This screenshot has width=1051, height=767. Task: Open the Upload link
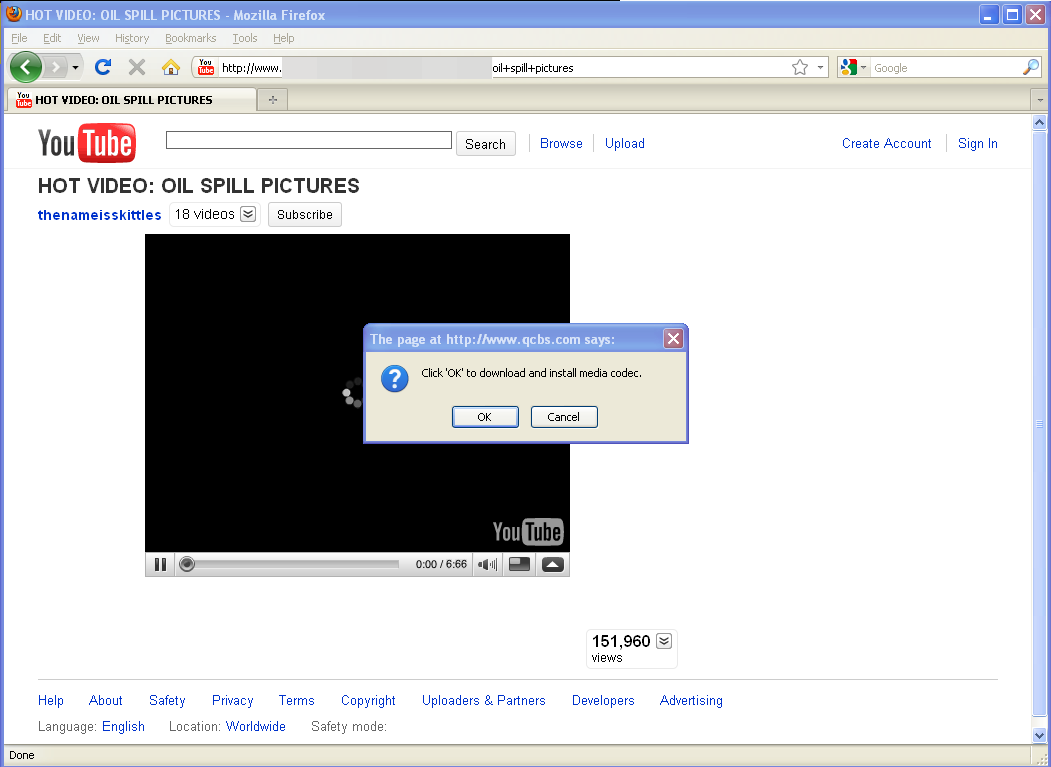pyautogui.click(x=625, y=143)
